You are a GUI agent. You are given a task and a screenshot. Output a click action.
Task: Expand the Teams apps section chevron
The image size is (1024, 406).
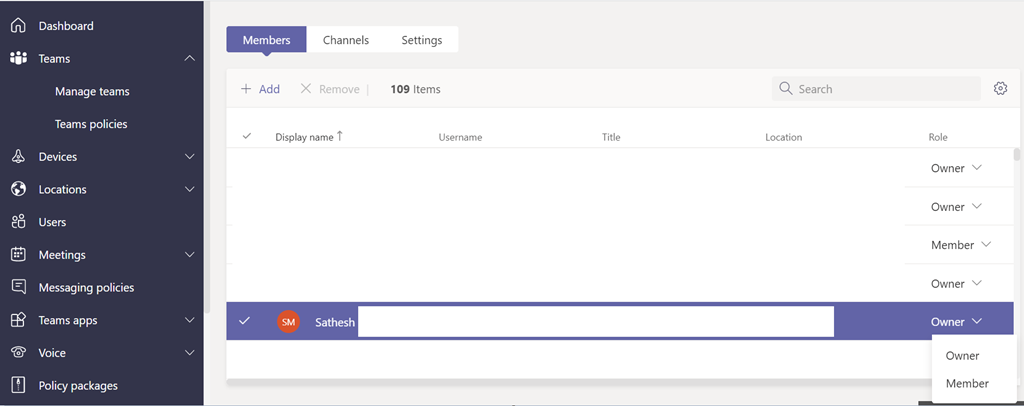point(189,320)
